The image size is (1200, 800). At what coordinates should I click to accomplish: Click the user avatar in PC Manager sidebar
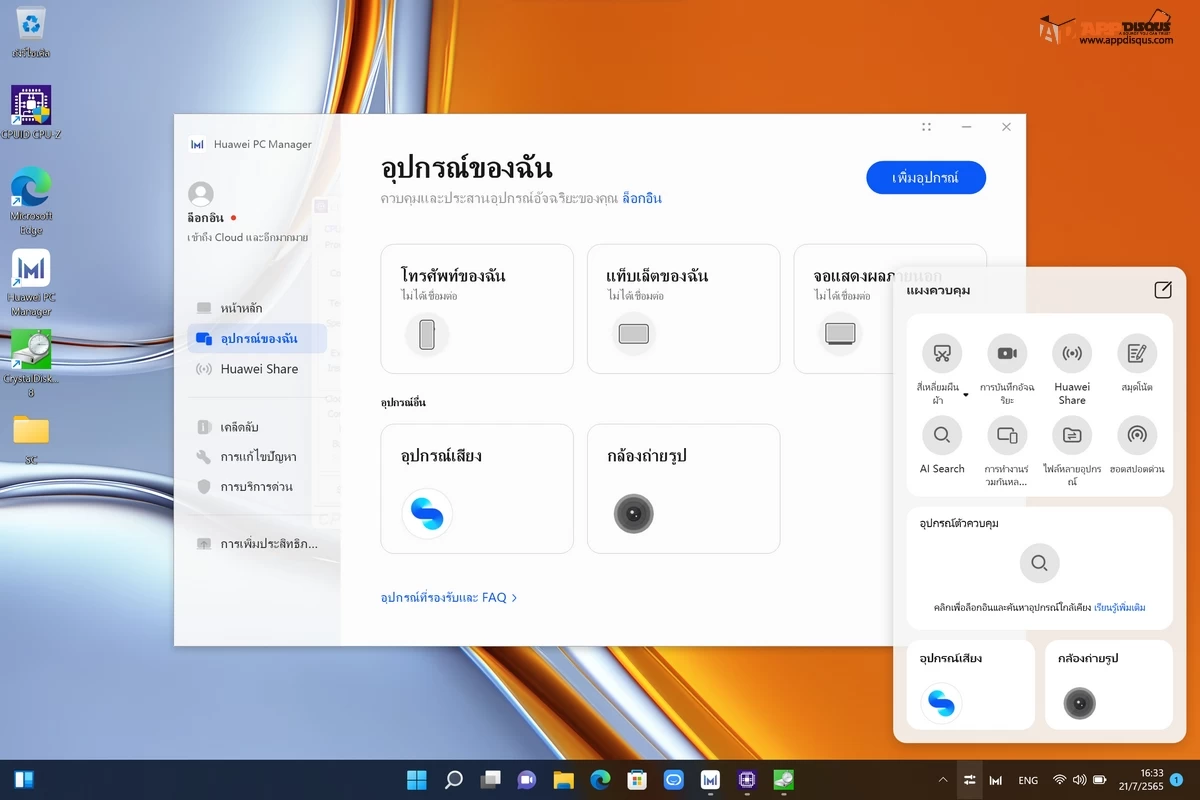coord(201,194)
